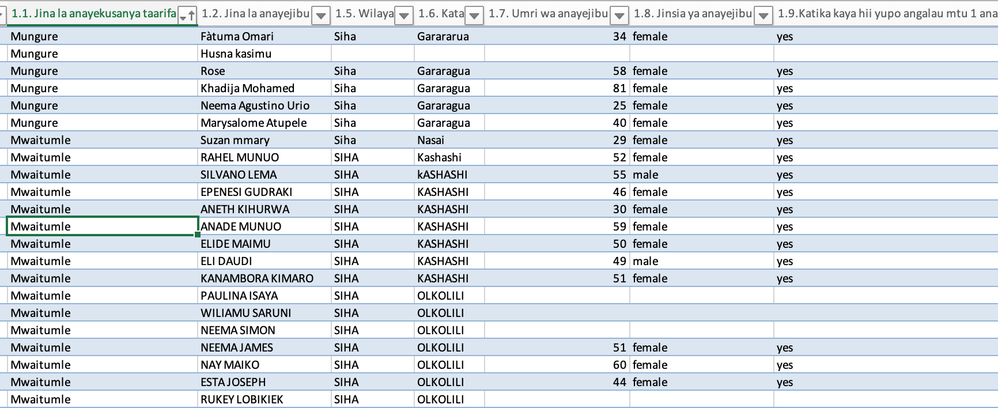The image size is (998, 408).
Task: Select the name cell ELI DAUDI
Action: (x=264, y=261)
